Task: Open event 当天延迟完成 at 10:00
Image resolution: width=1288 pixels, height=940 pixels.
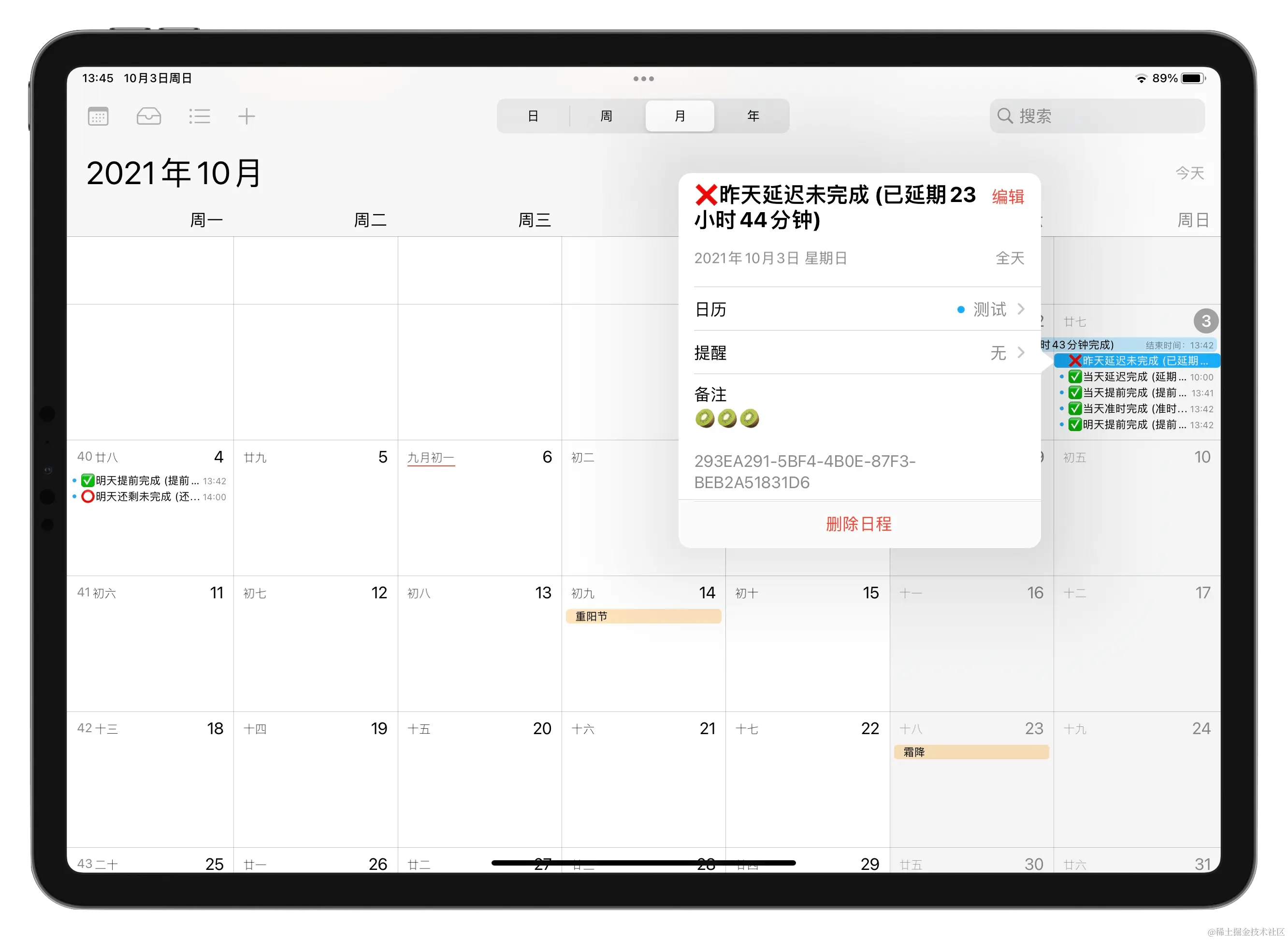Action: pos(1136,376)
